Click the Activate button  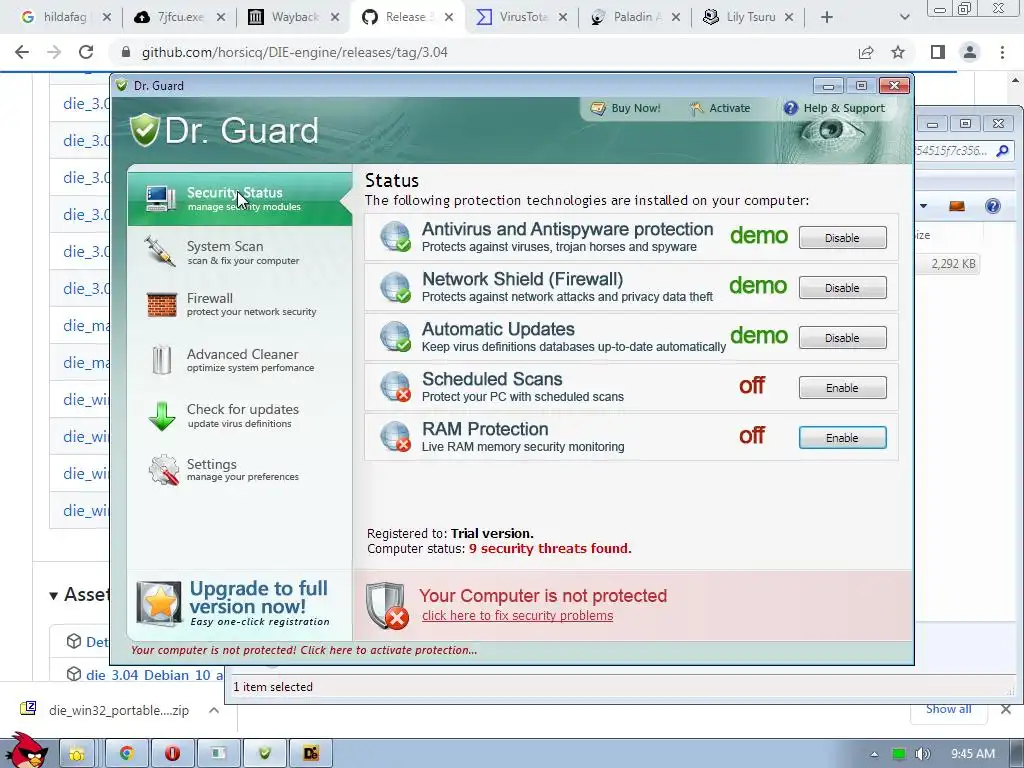pyautogui.click(x=720, y=108)
